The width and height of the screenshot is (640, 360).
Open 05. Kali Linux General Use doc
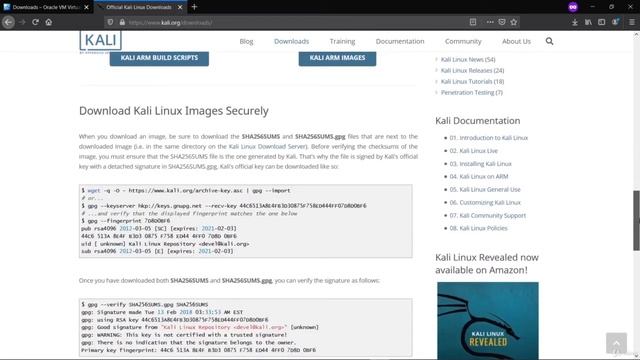(485, 190)
